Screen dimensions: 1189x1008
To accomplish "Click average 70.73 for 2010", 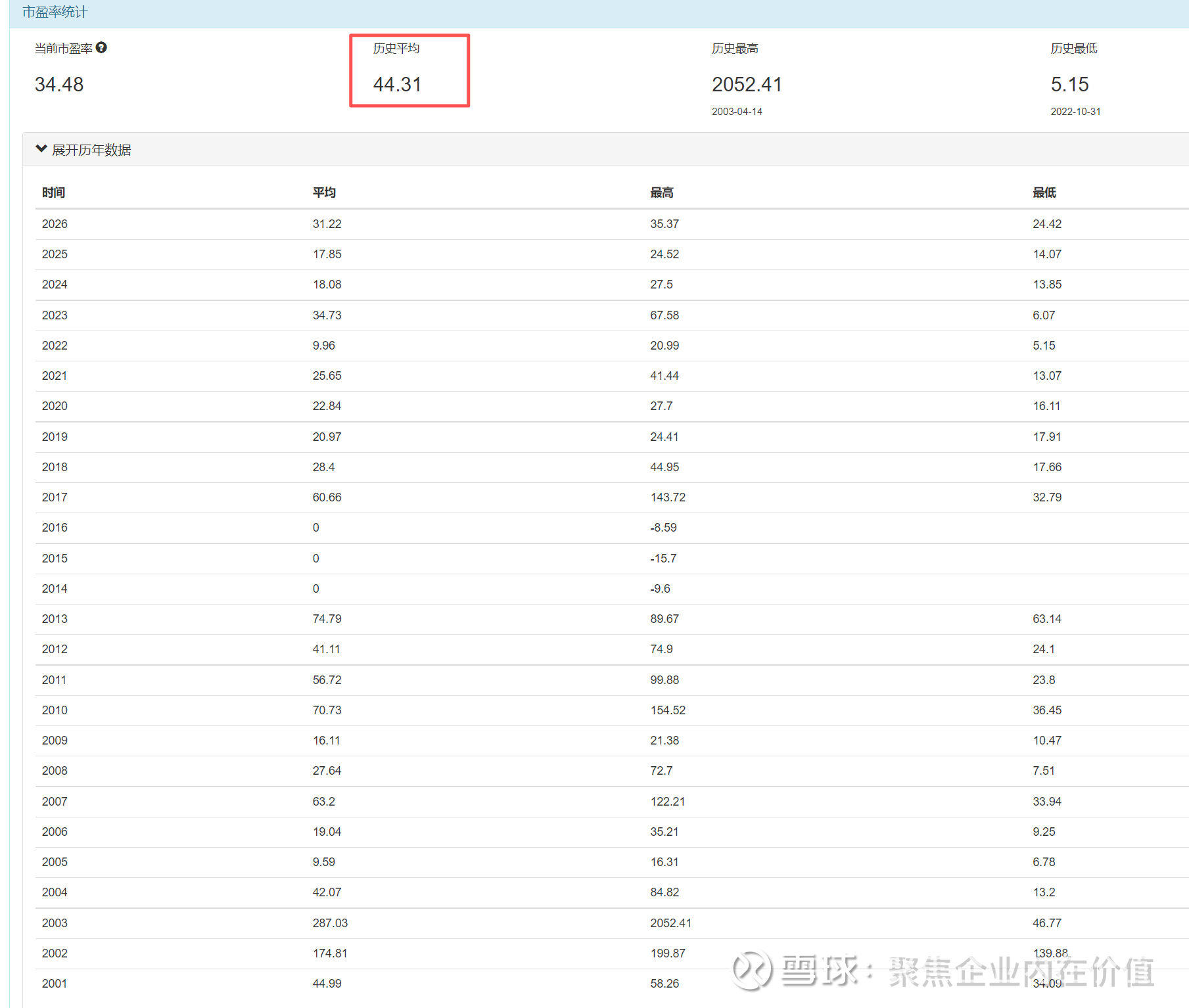I will [327, 710].
